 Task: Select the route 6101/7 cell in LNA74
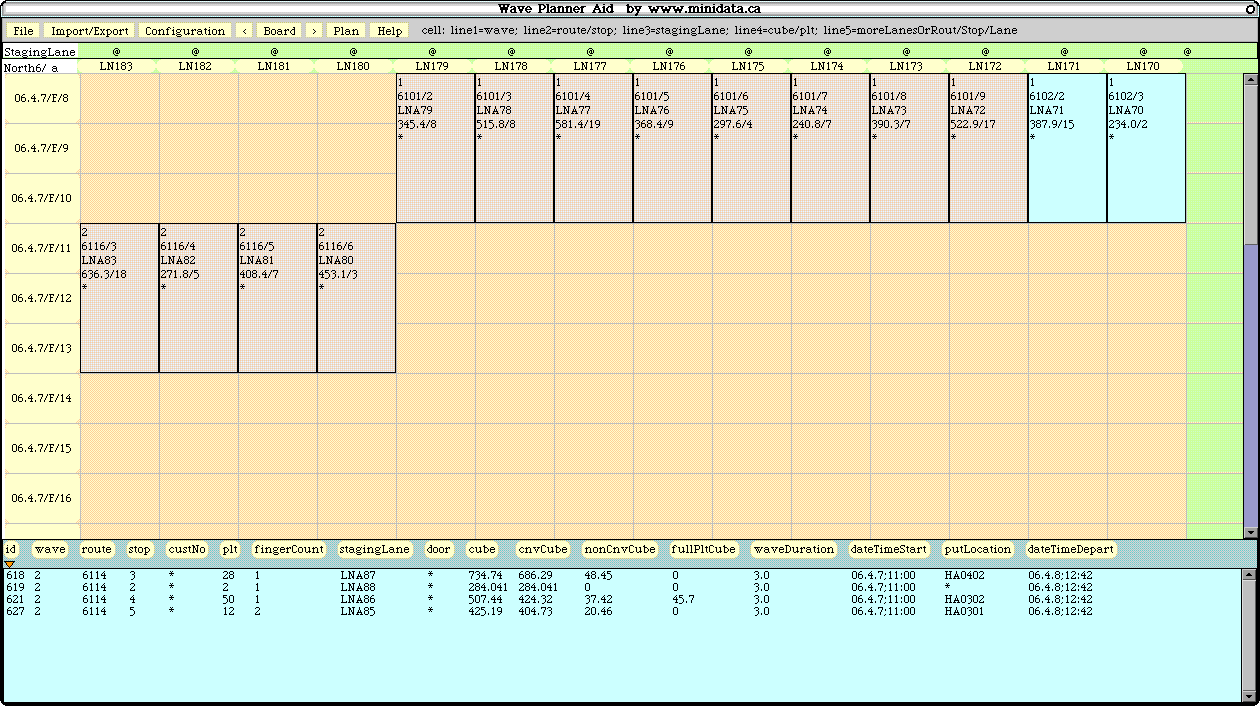click(830, 148)
